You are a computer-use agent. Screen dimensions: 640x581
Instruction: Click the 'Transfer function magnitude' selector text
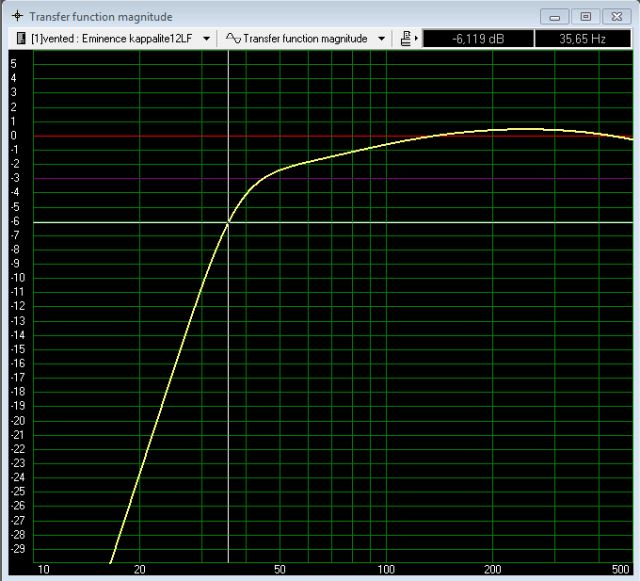306,39
